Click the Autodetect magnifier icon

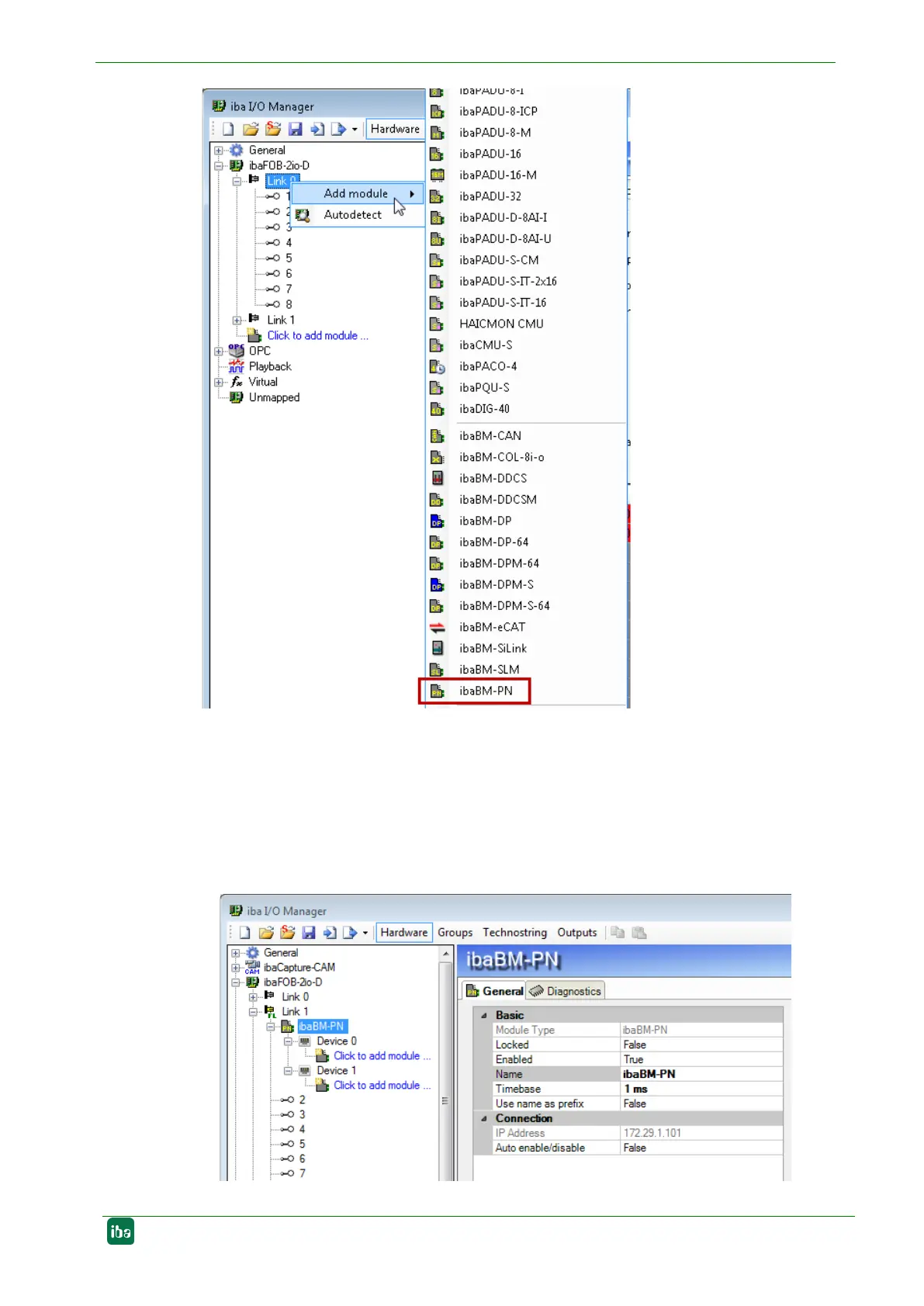(303, 215)
